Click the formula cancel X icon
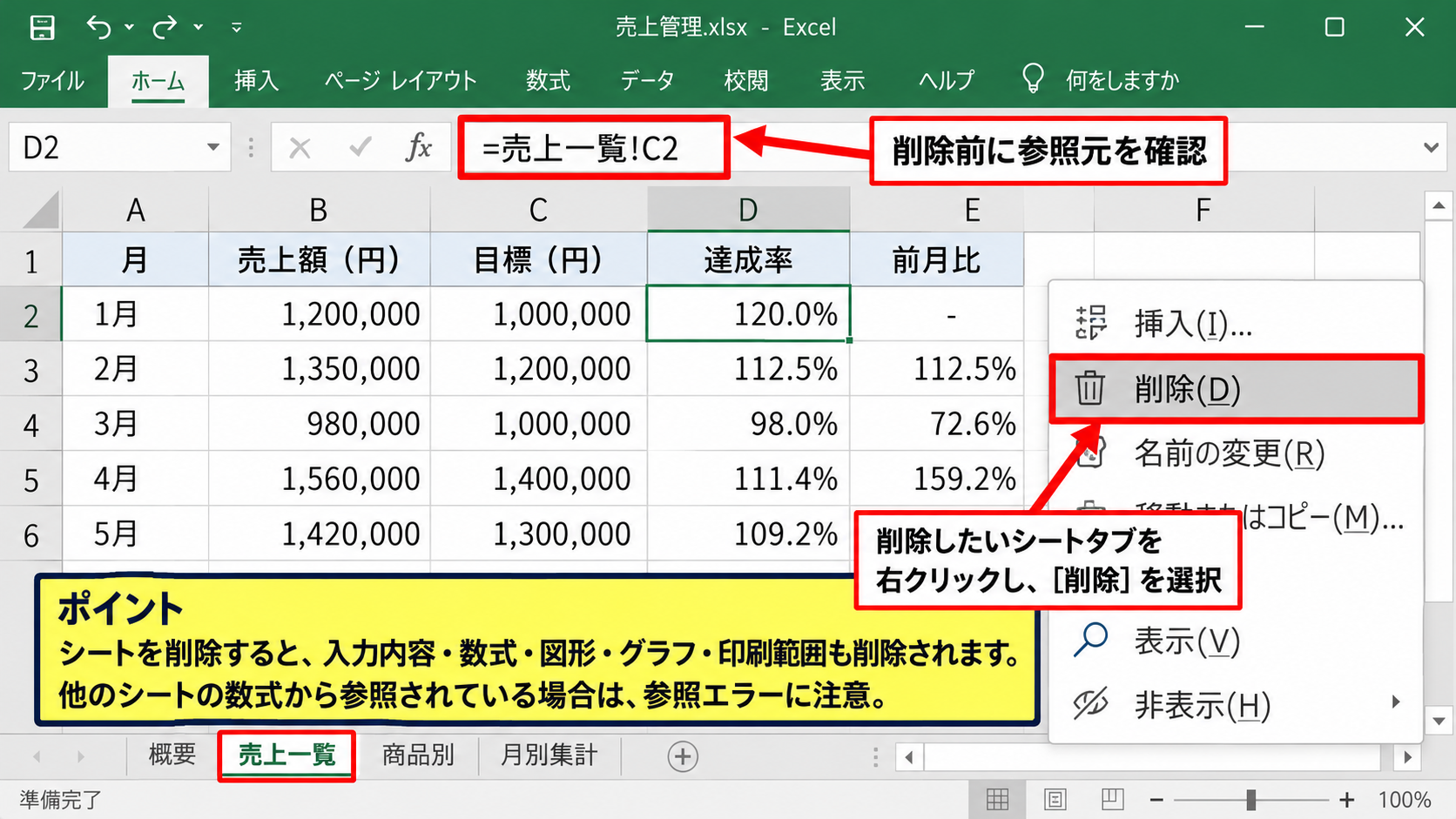 [x=300, y=148]
